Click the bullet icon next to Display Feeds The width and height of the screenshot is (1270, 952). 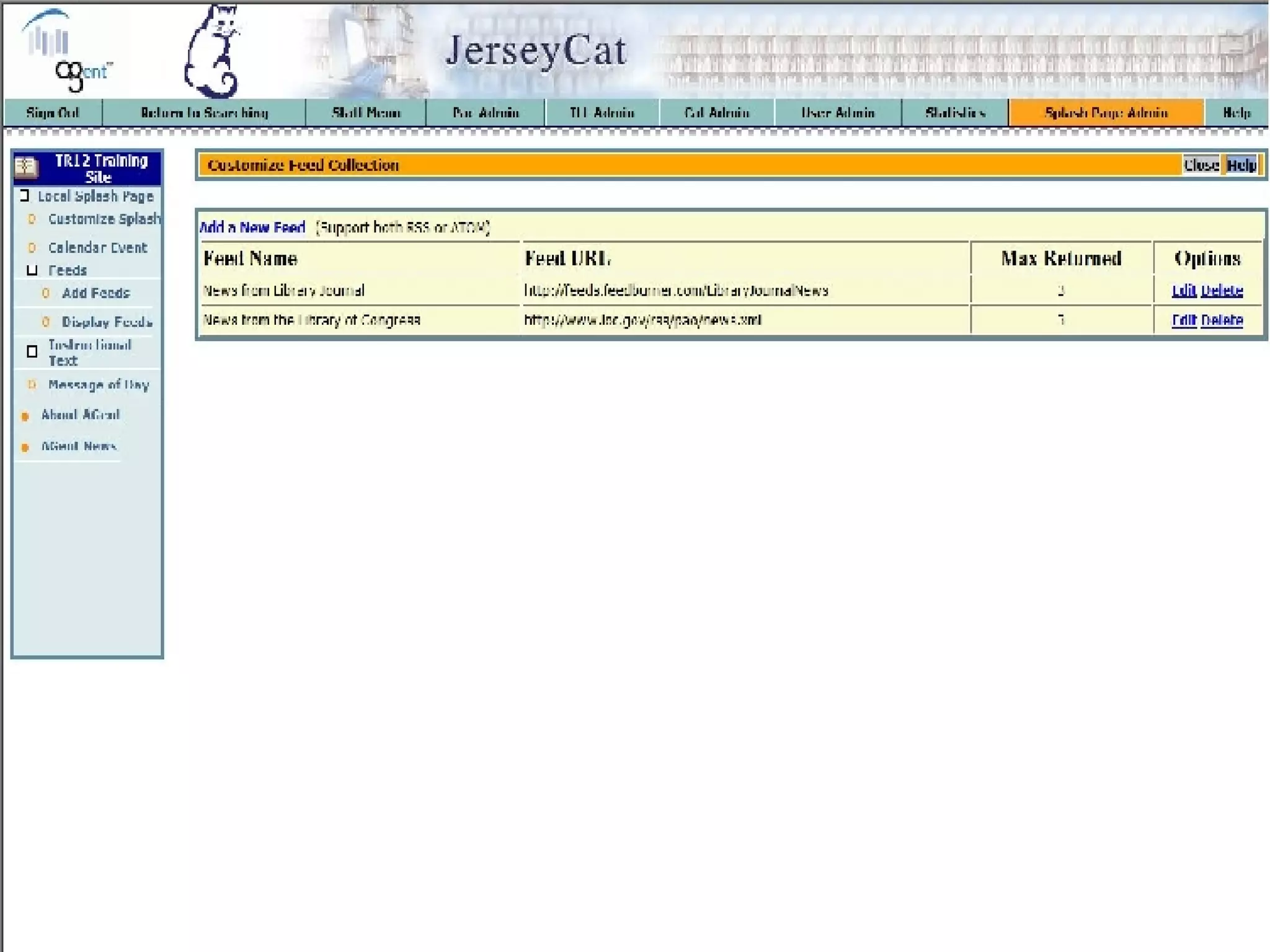[45, 322]
